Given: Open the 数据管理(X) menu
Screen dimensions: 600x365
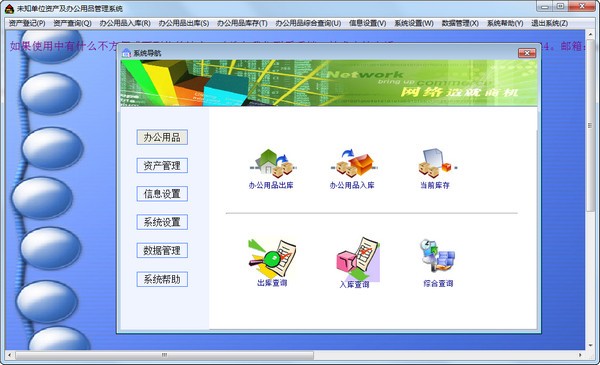Looking at the screenshot, I should tap(460, 23).
